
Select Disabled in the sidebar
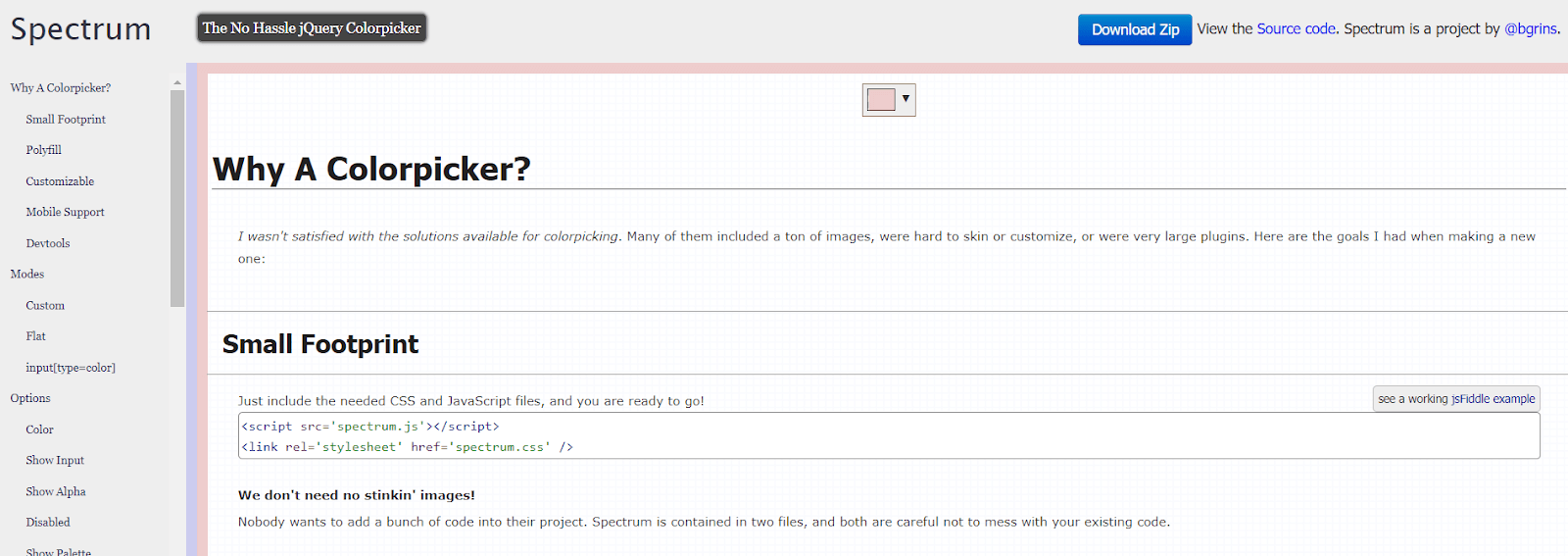point(48,523)
